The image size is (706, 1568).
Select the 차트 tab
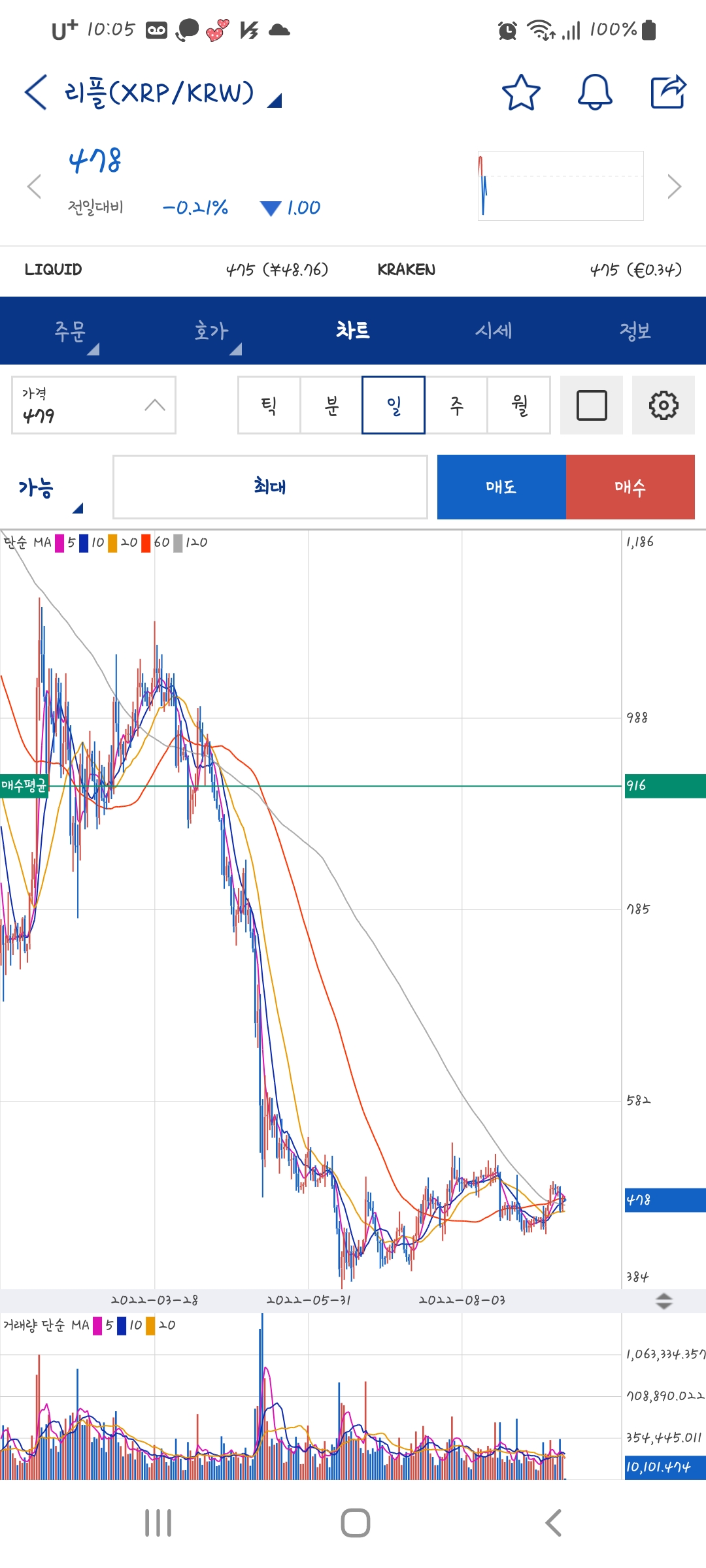[353, 331]
